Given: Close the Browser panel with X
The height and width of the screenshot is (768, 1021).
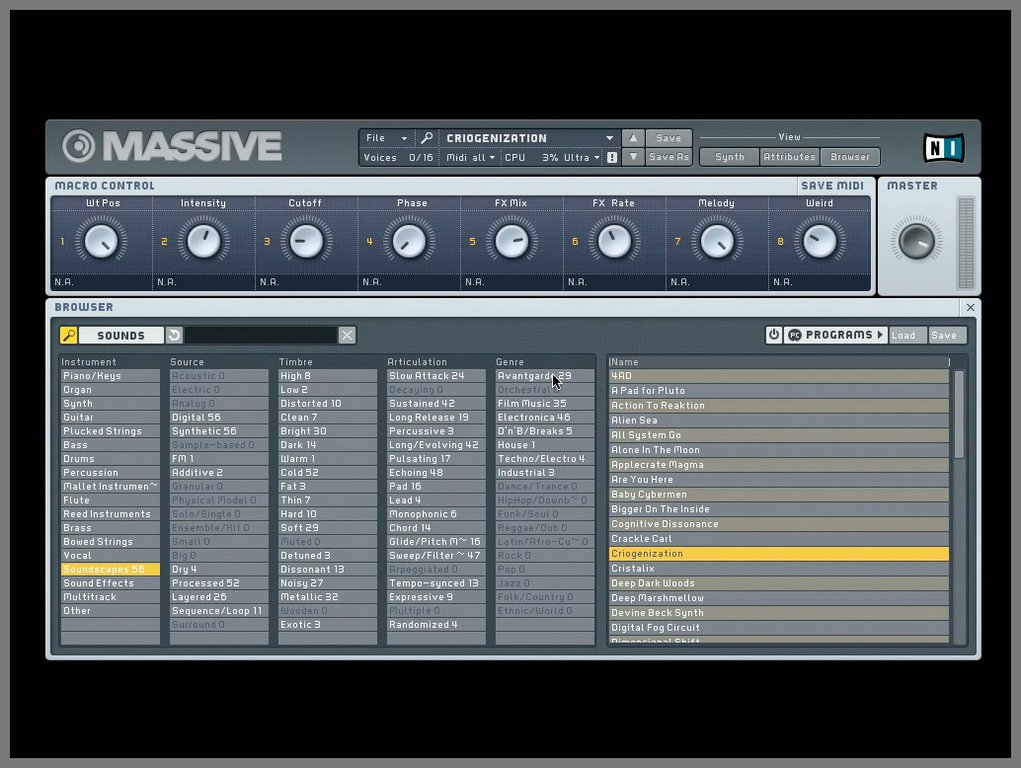Looking at the screenshot, I should 970,307.
